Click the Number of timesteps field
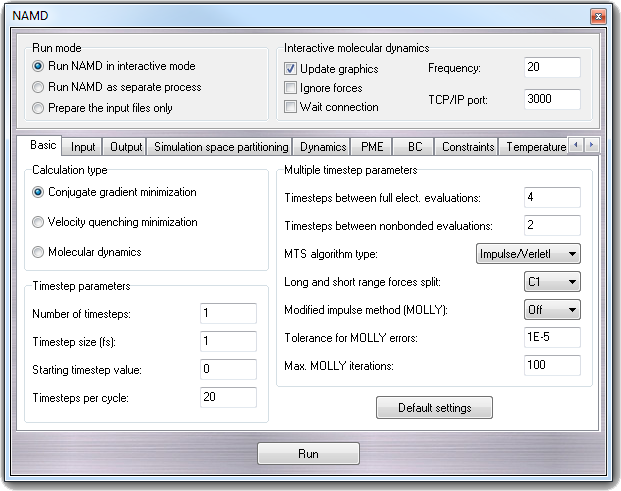The width and height of the screenshot is (621, 491). pos(228,314)
